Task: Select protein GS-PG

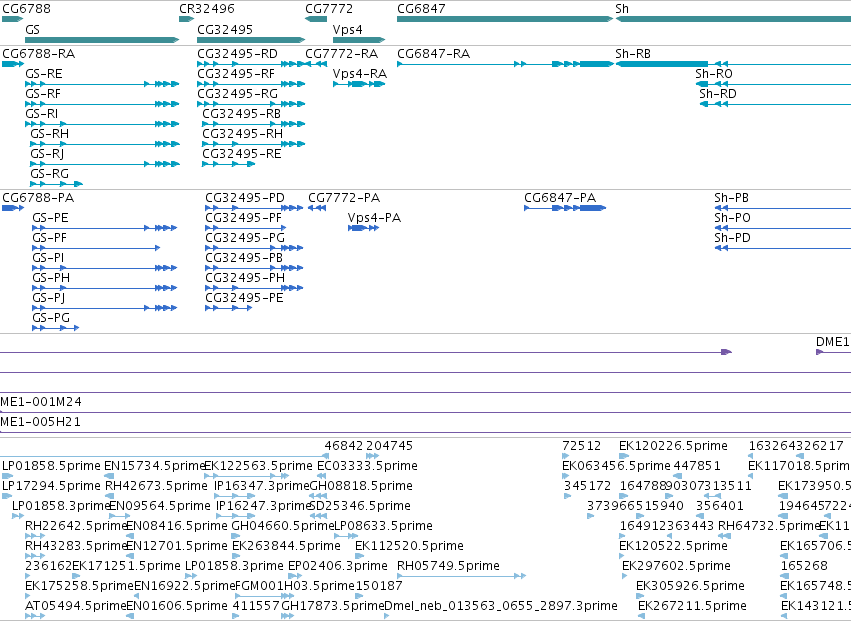Action: click(x=51, y=318)
